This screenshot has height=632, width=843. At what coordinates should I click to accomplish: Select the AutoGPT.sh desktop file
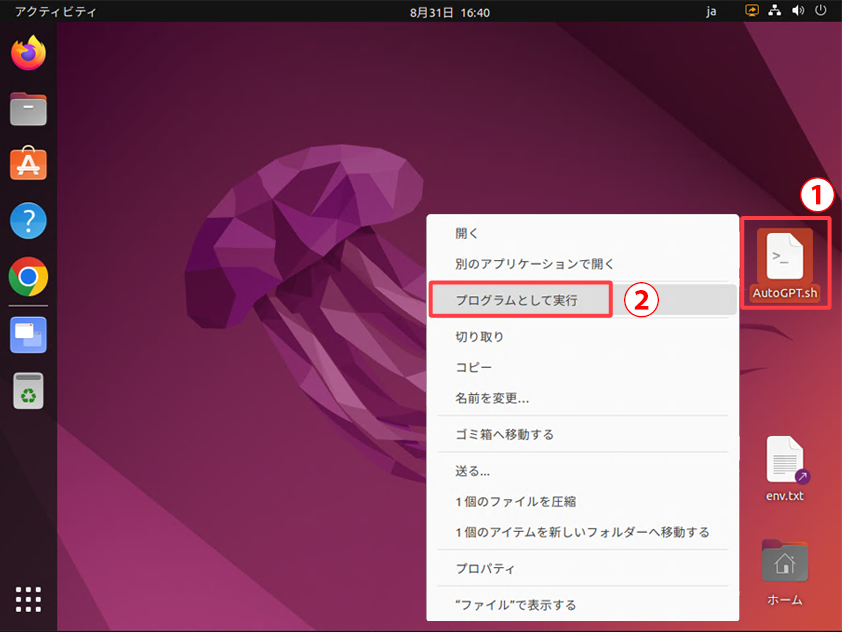785,264
